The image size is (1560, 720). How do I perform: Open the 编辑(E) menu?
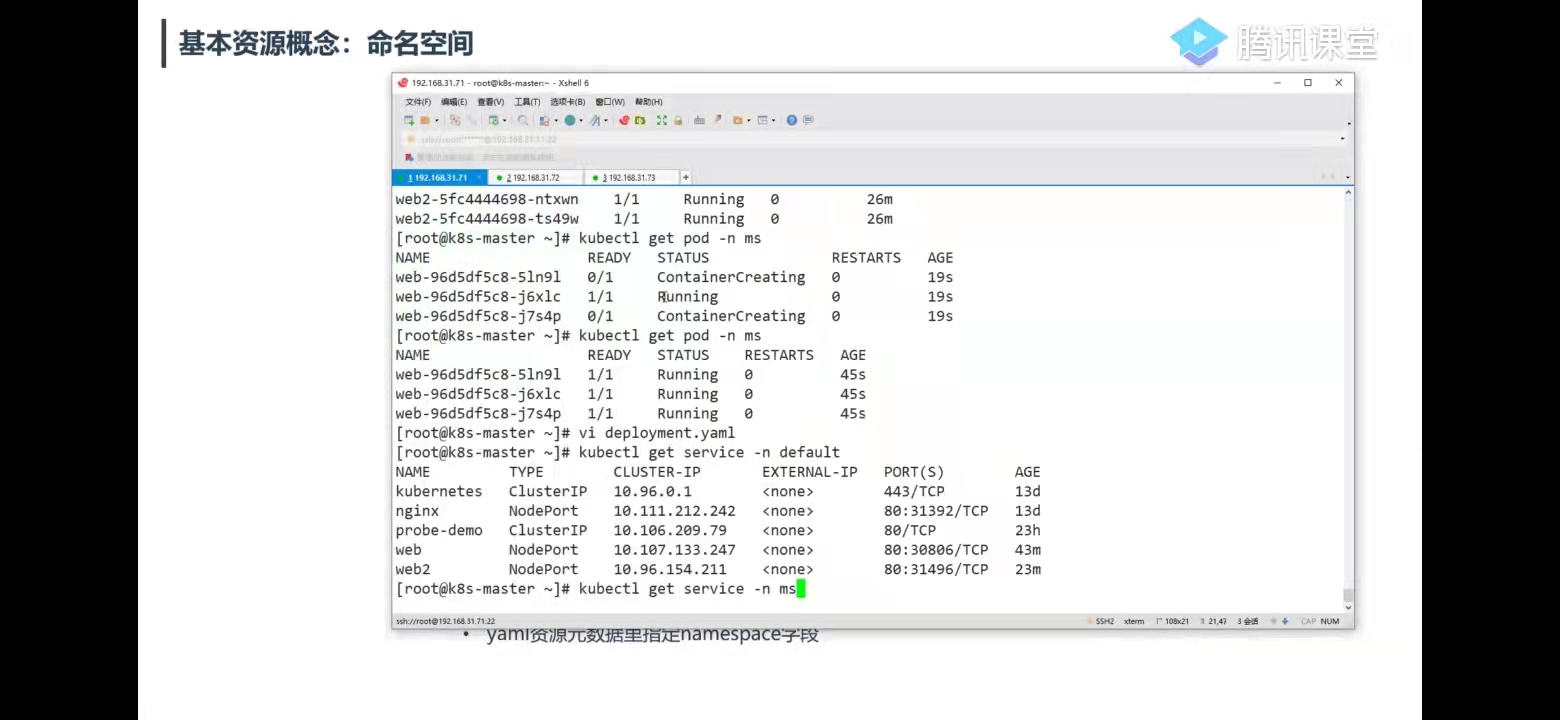[x=454, y=102]
